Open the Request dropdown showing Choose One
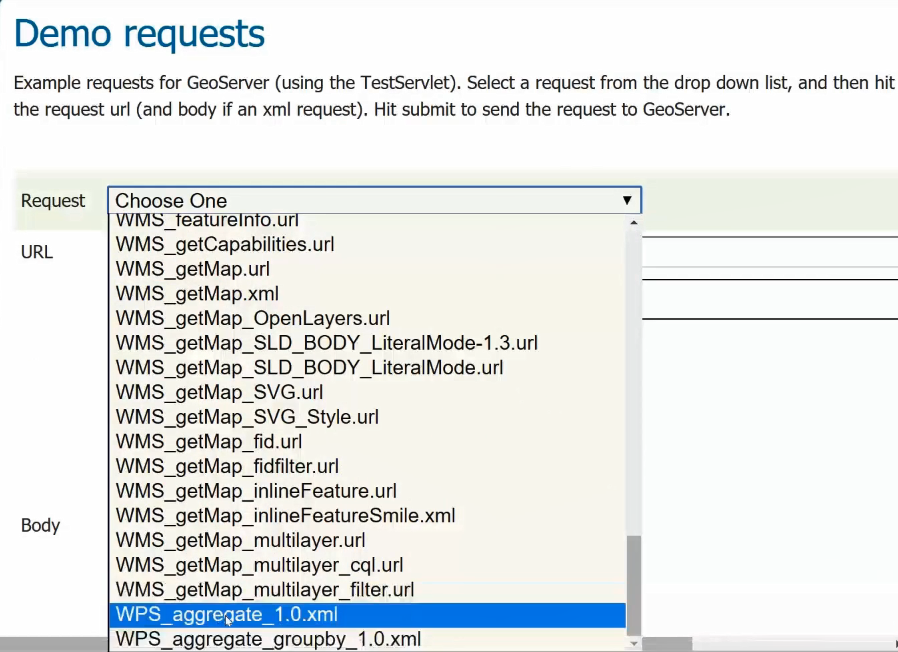 [x=375, y=201]
